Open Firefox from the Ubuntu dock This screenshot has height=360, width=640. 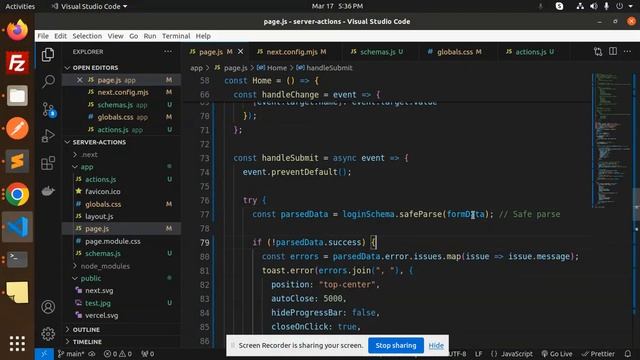pyautogui.click(x=17, y=30)
